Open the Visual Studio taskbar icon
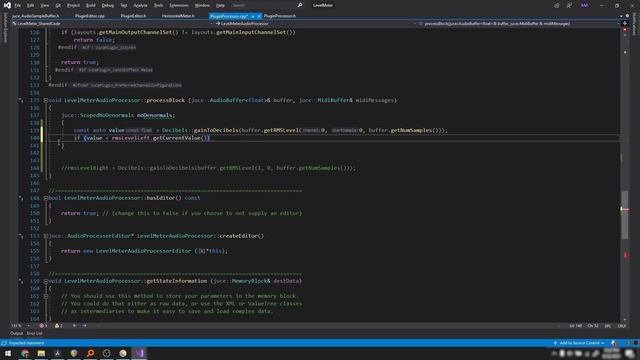The height and width of the screenshot is (360, 640). (x=139, y=353)
